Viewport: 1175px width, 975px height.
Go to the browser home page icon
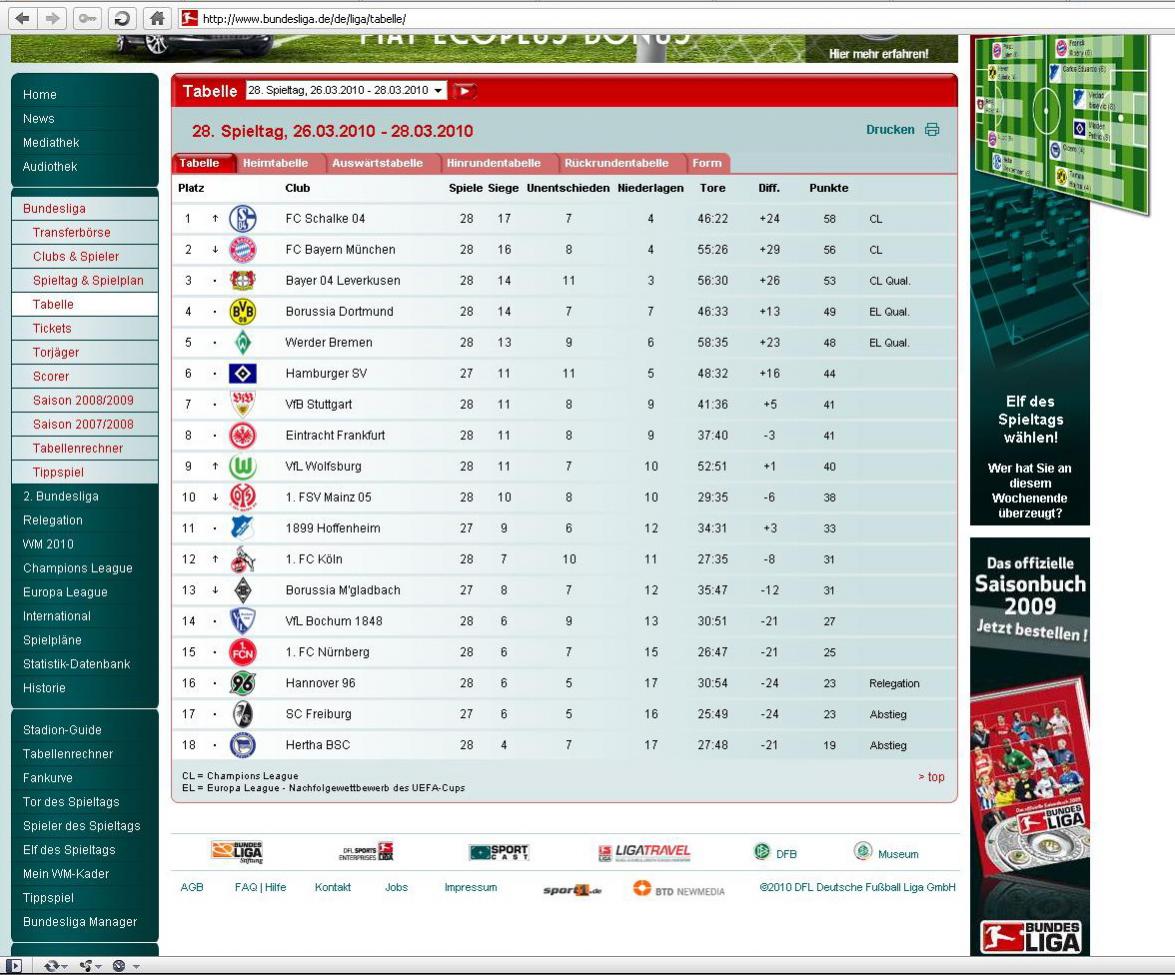pyautogui.click(x=157, y=18)
